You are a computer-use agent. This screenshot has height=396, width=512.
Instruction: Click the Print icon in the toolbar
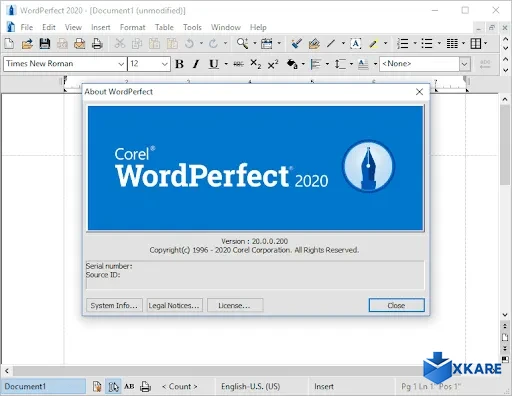[97, 43]
